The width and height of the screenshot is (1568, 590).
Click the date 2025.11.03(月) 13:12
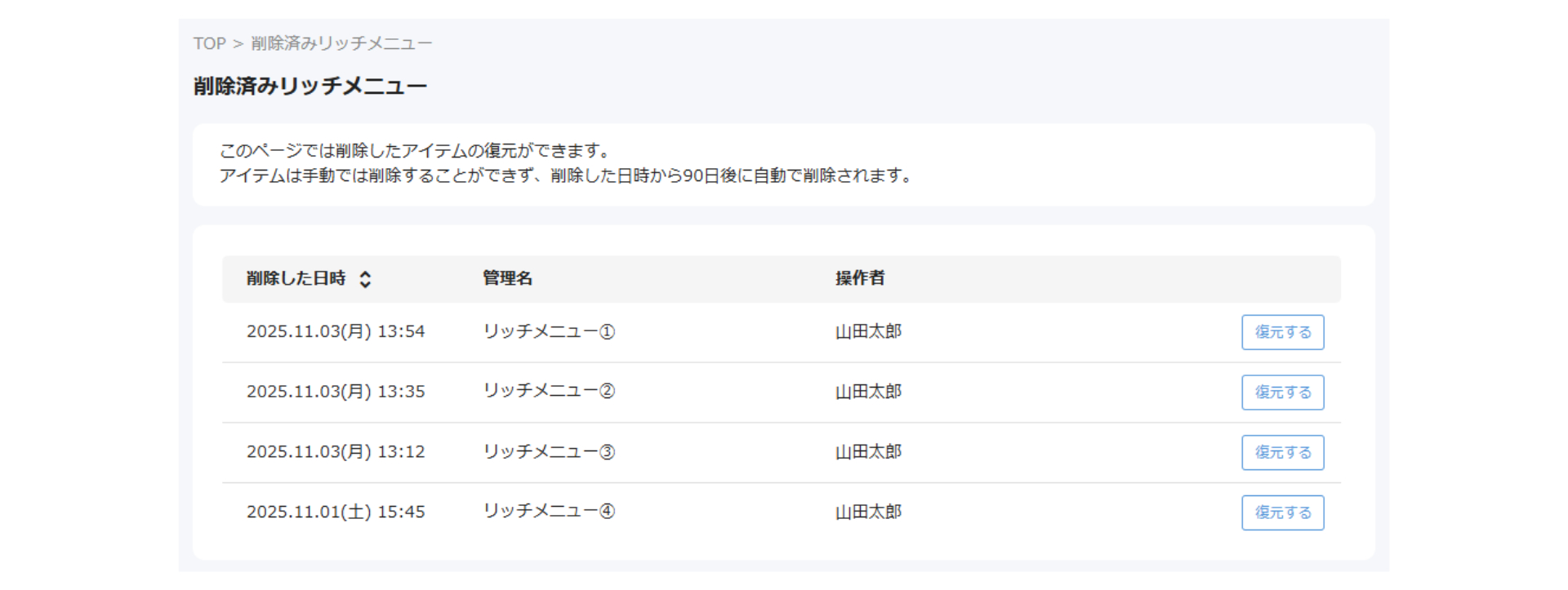click(336, 451)
